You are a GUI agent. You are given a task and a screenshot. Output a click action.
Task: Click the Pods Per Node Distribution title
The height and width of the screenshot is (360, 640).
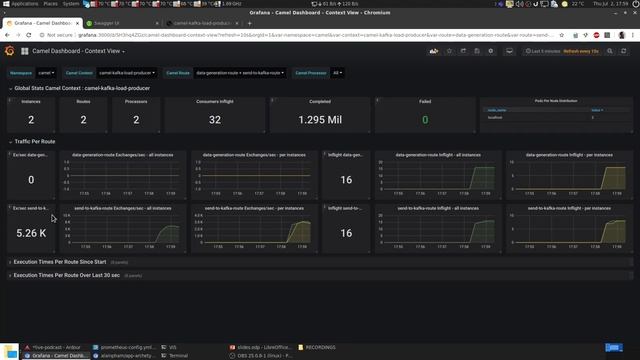point(556,101)
